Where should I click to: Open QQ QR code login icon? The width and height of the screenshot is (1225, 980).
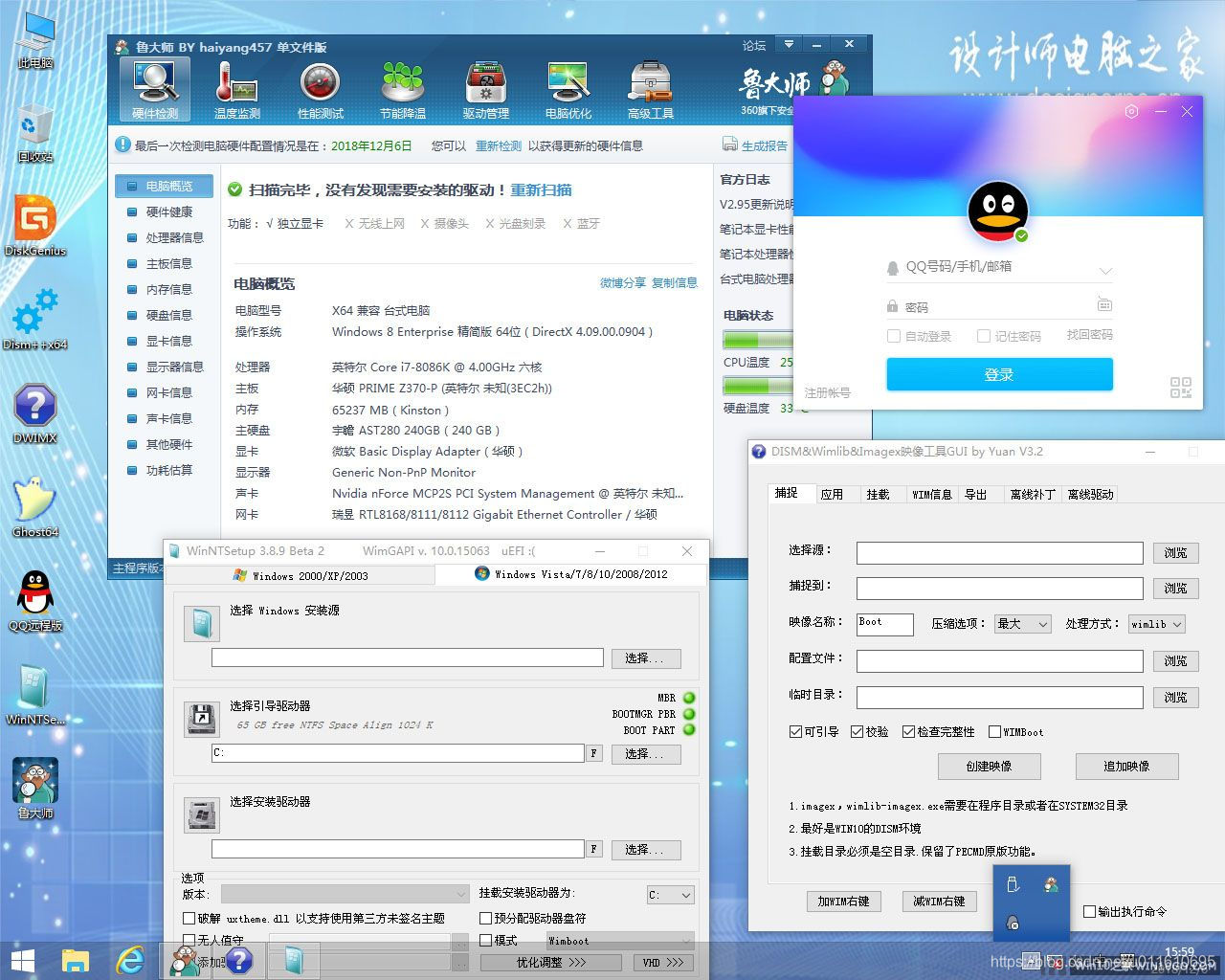(x=1181, y=388)
